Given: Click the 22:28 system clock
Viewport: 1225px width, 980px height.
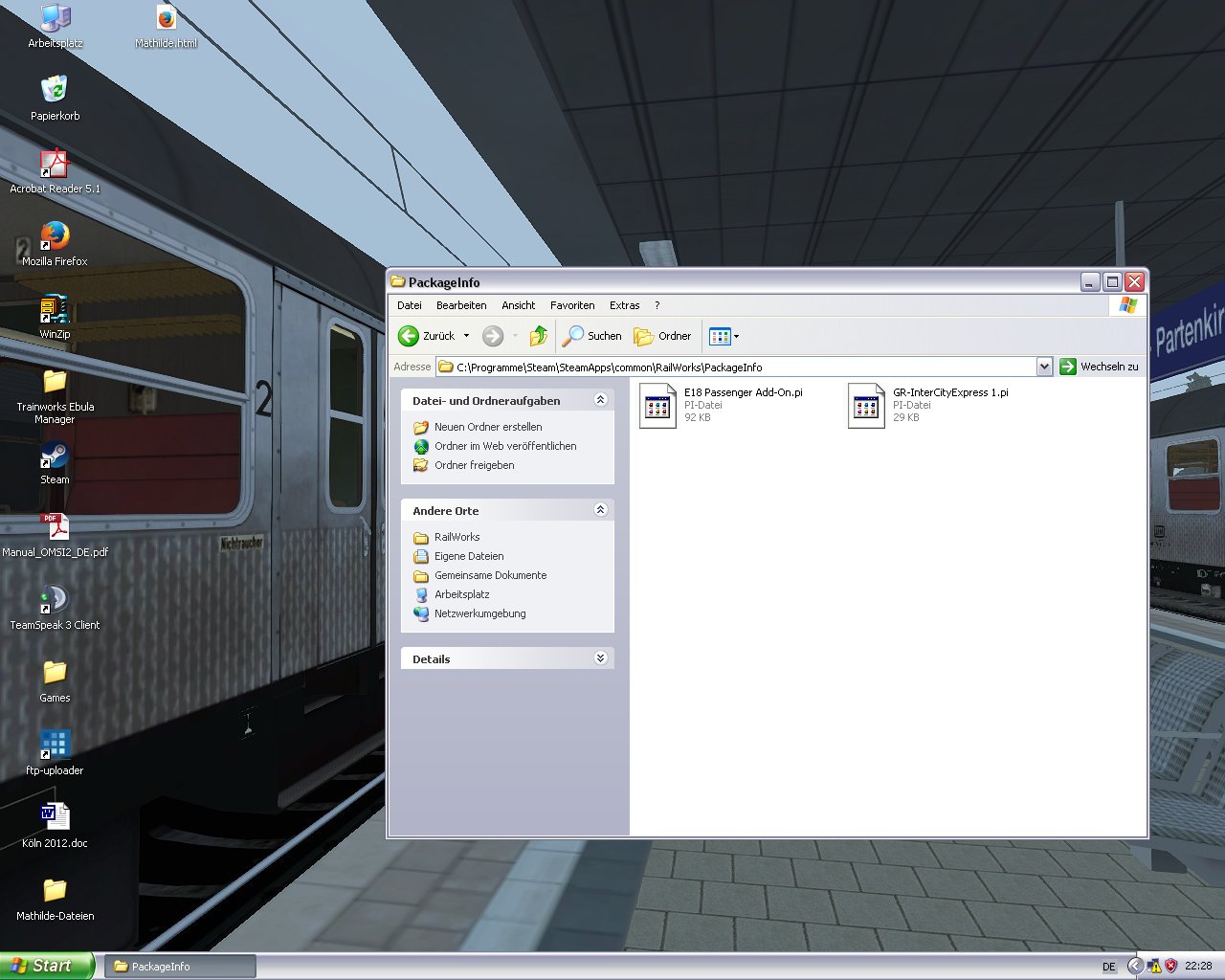Looking at the screenshot, I should 1198,967.
